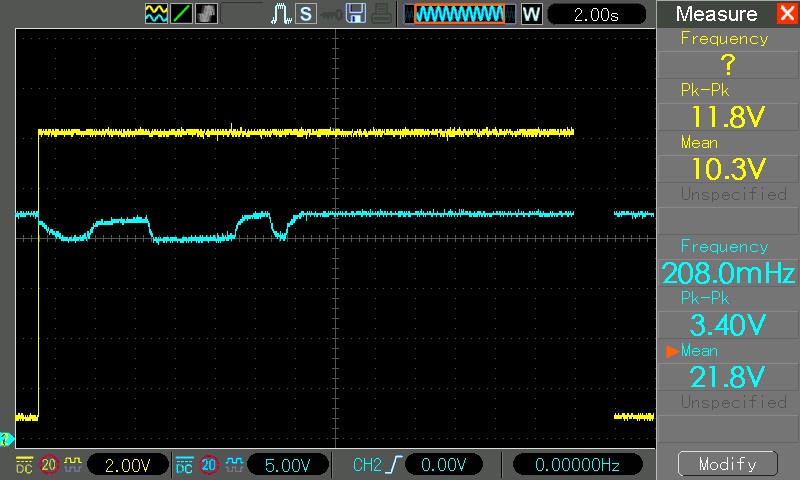This screenshot has width=800, height=480.
Task: Select the green diagonal line XY icon
Action: click(181, 13)
